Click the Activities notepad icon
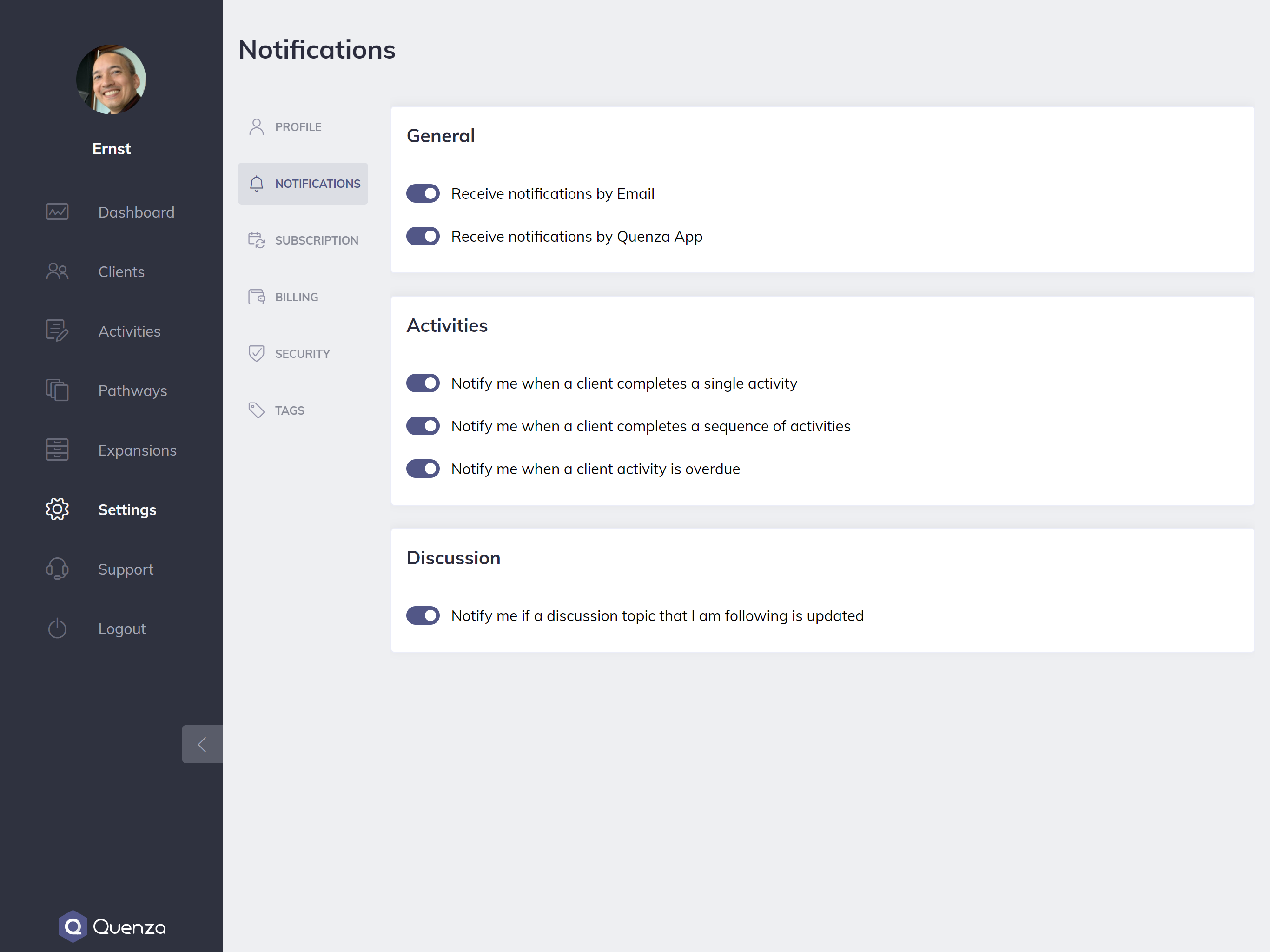Screen dimensions: 1270x952 [x=57, y=331]
